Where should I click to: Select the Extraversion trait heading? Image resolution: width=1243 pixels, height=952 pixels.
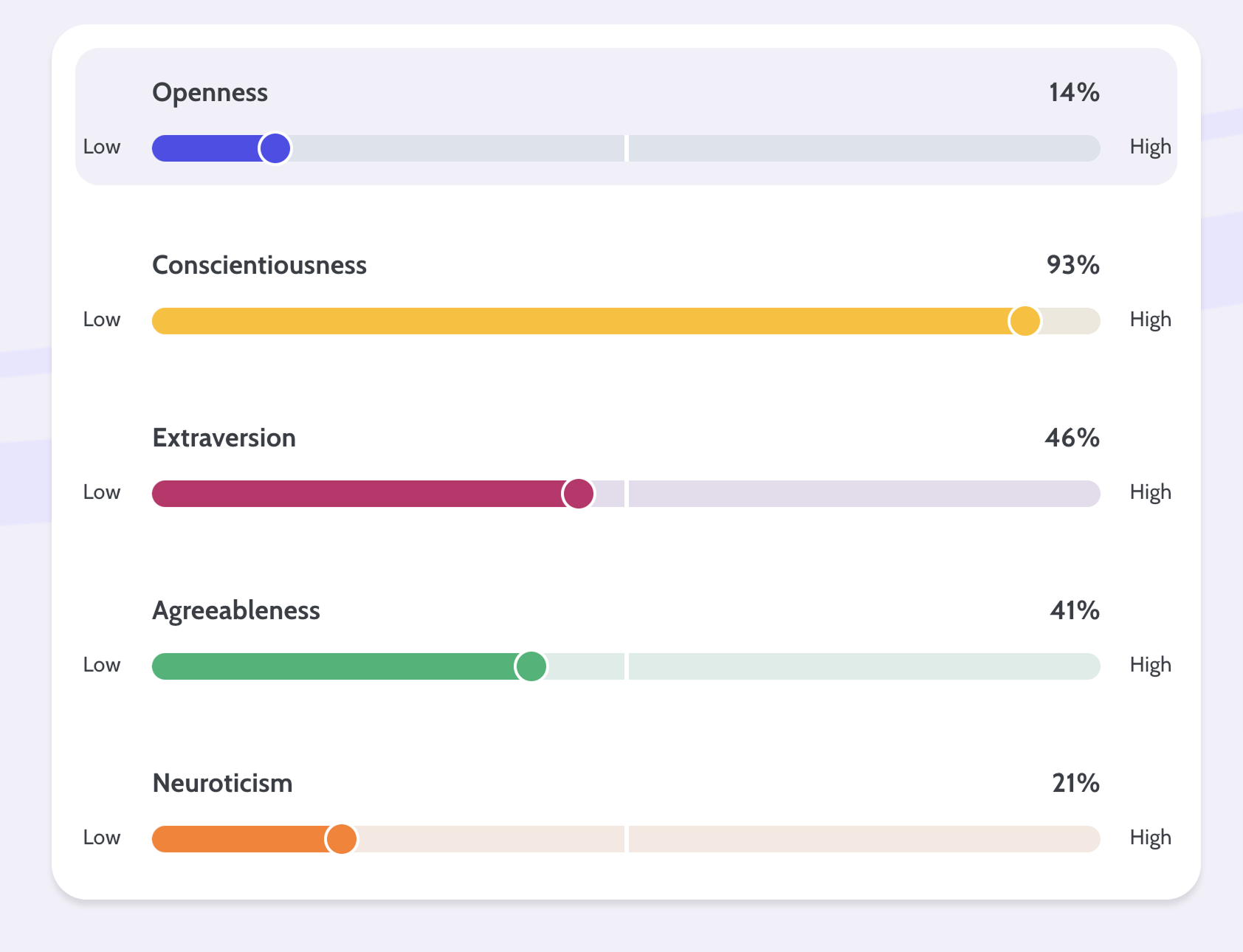[224, 438]
